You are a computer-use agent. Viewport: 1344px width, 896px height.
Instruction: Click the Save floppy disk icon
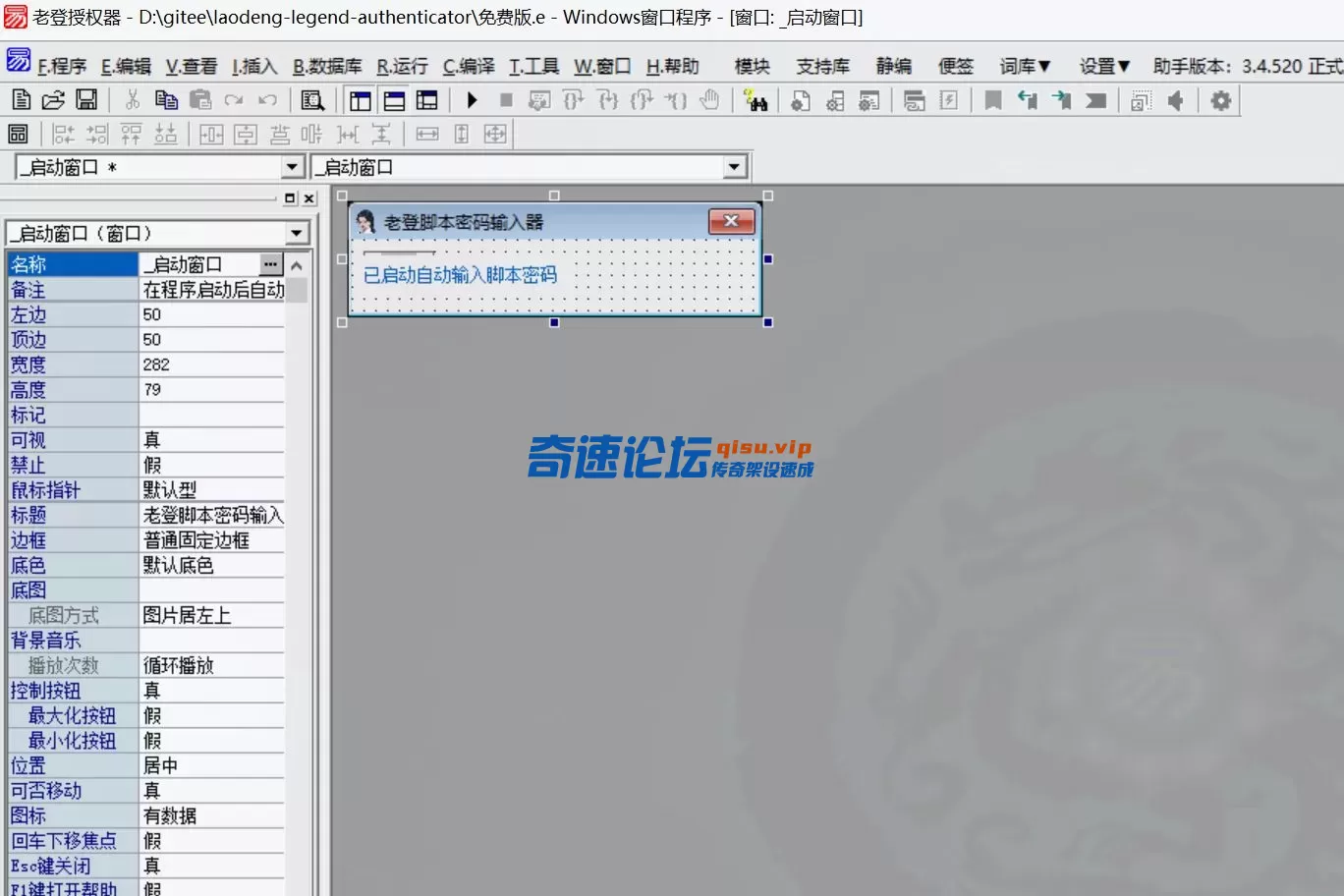tap(86, 100)
